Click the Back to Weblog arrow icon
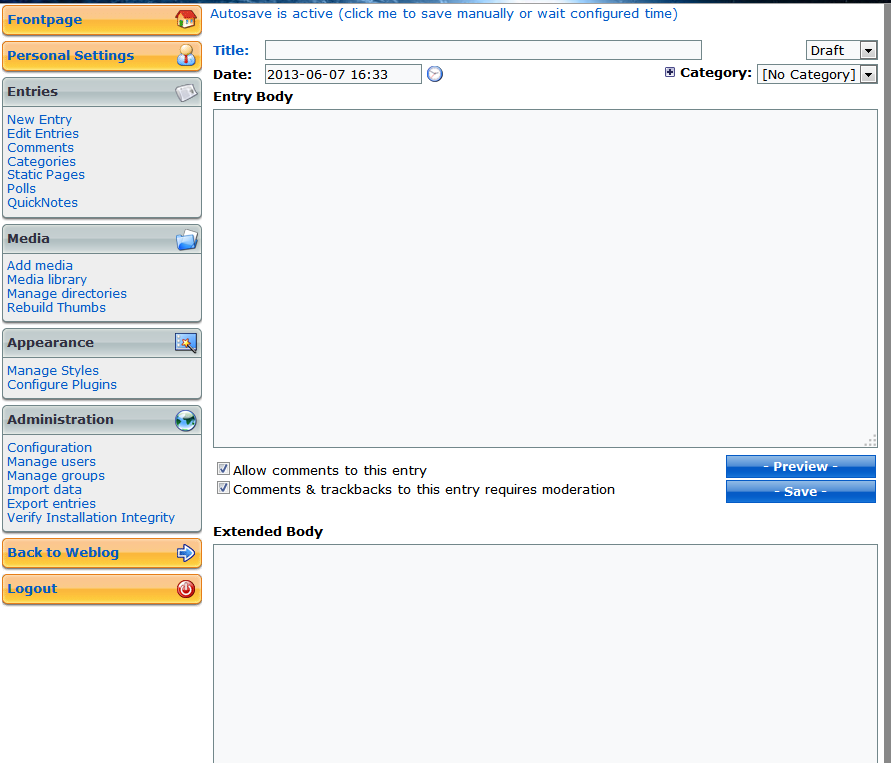The image size is (891, 763). click(x=186, y=553)
